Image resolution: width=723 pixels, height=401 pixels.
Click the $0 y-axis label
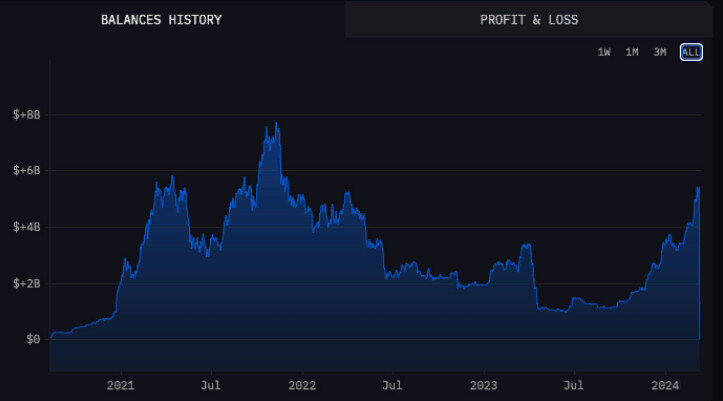click(33, 340)
